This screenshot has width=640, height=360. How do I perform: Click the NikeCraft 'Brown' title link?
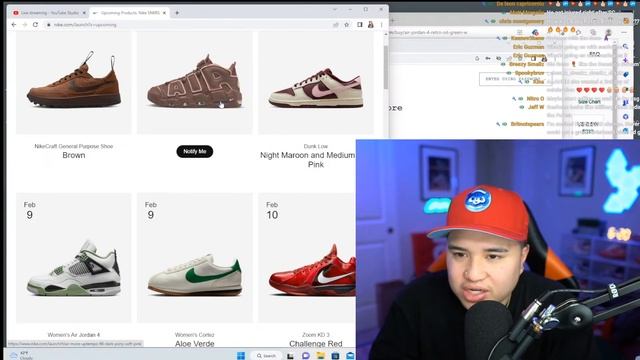click(74, 155)
